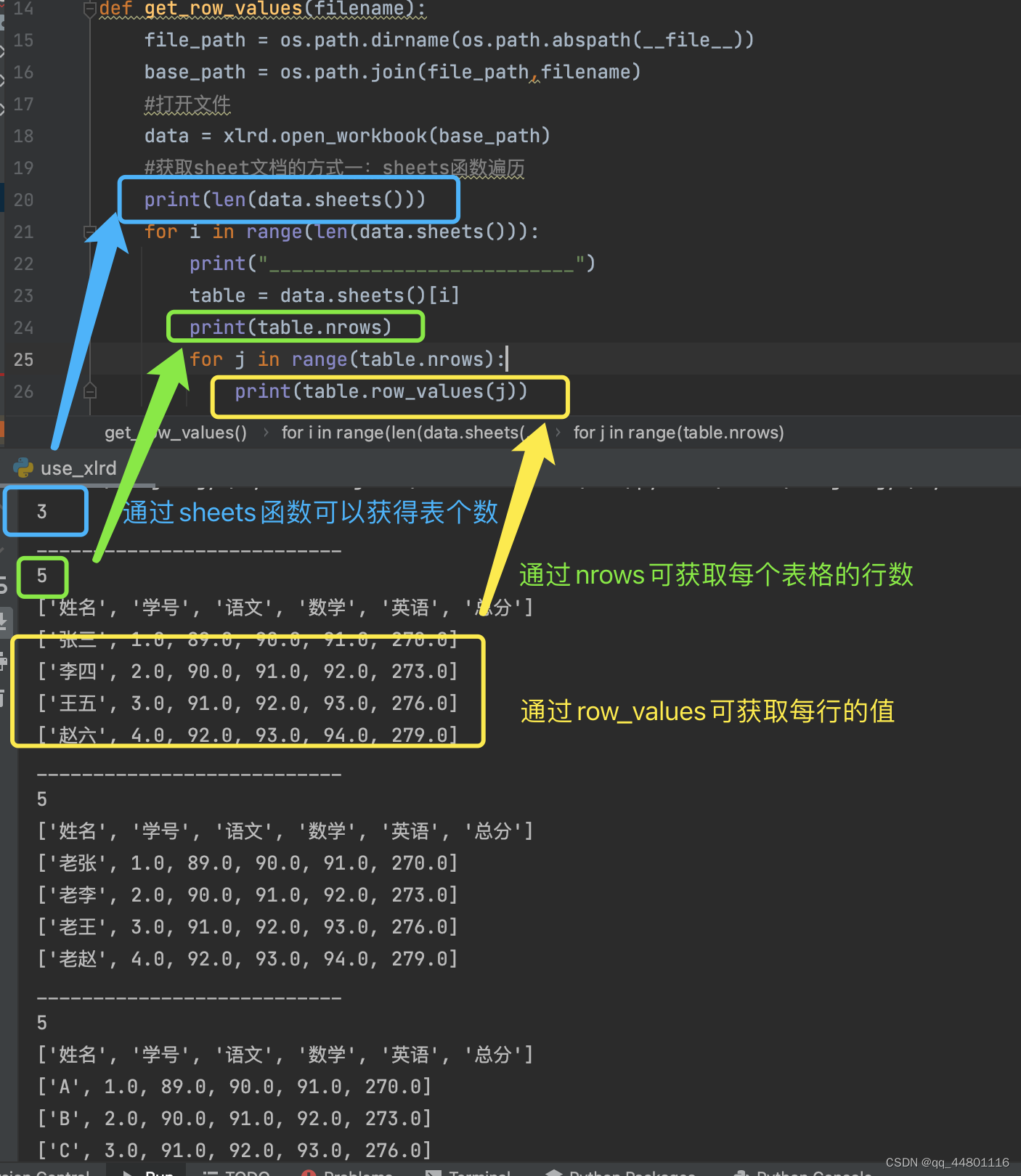The image size is (1021, 1176).
Task: Click the first '5' output in the console
Action: 42,576
